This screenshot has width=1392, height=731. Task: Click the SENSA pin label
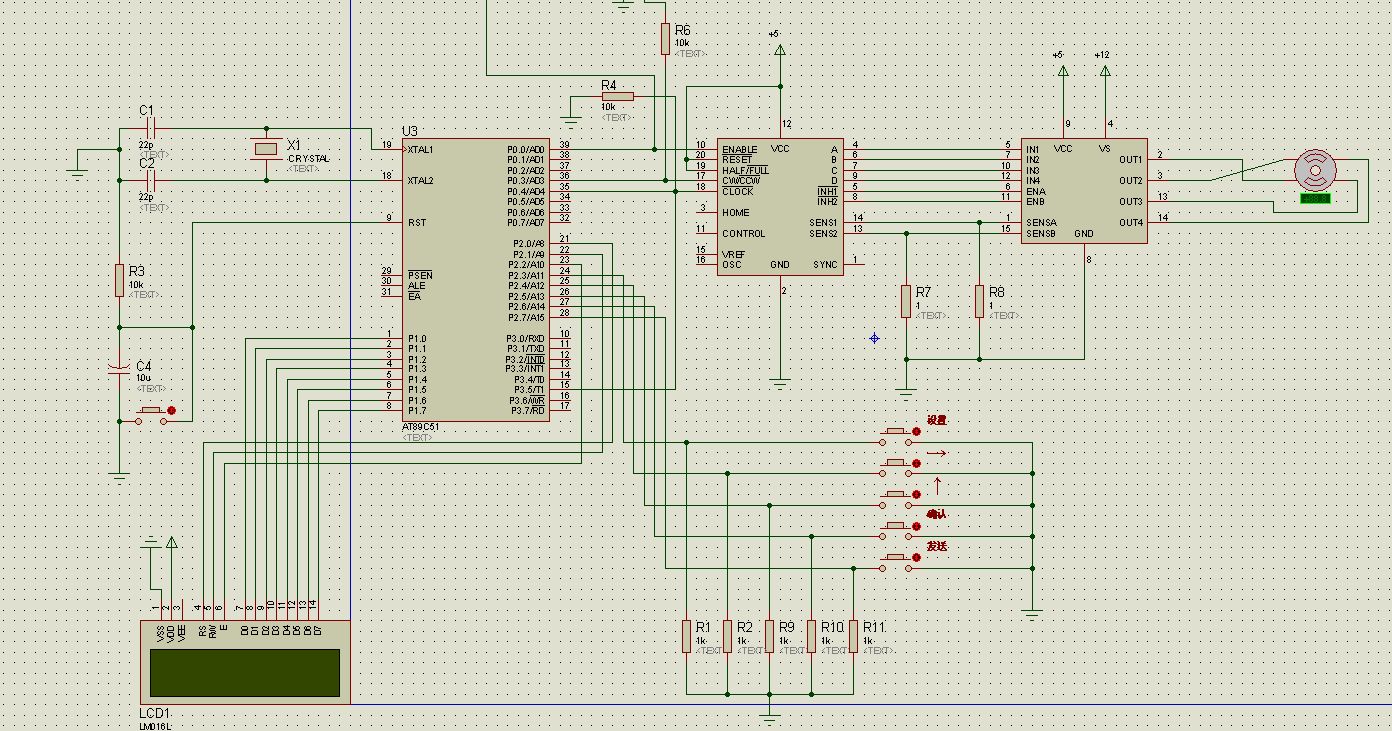pyautogui.click(x=1041, y=223)
